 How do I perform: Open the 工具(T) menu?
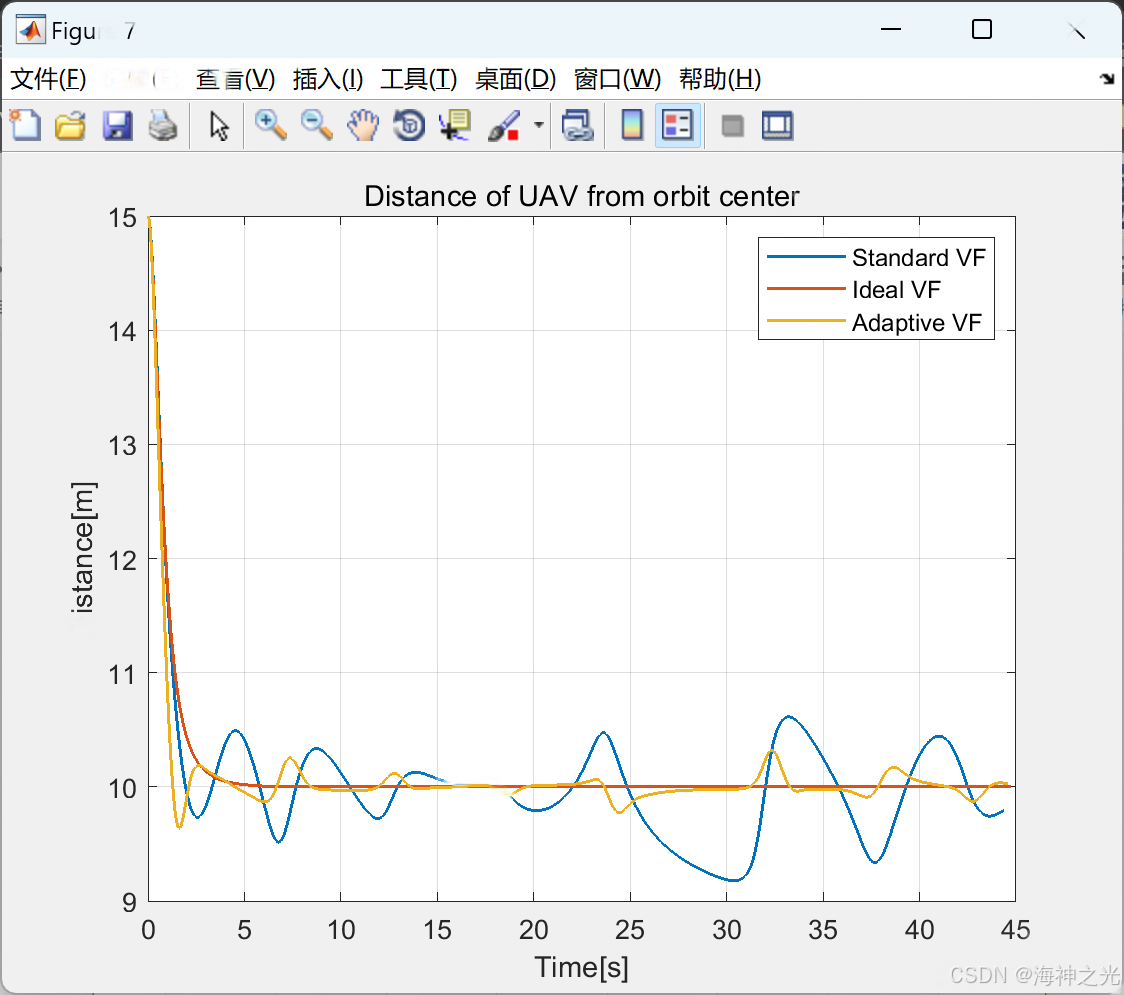tap(419, 79)
